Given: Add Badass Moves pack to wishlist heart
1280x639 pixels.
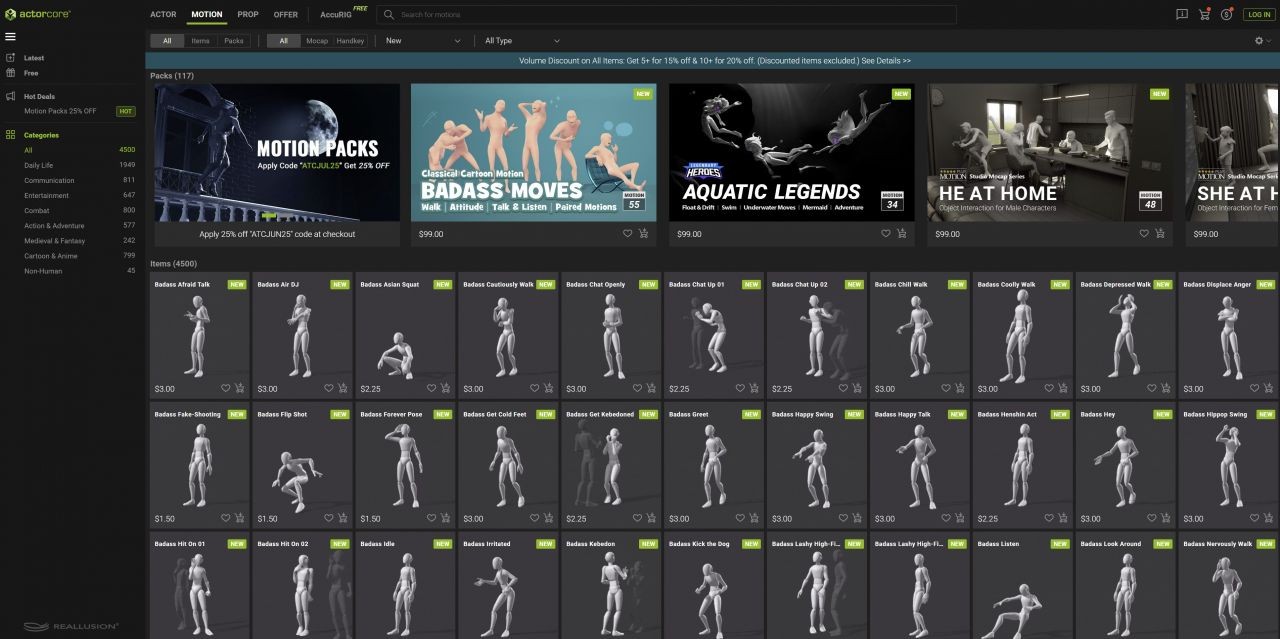Looking at the screenshot, I should coord(627,234).
